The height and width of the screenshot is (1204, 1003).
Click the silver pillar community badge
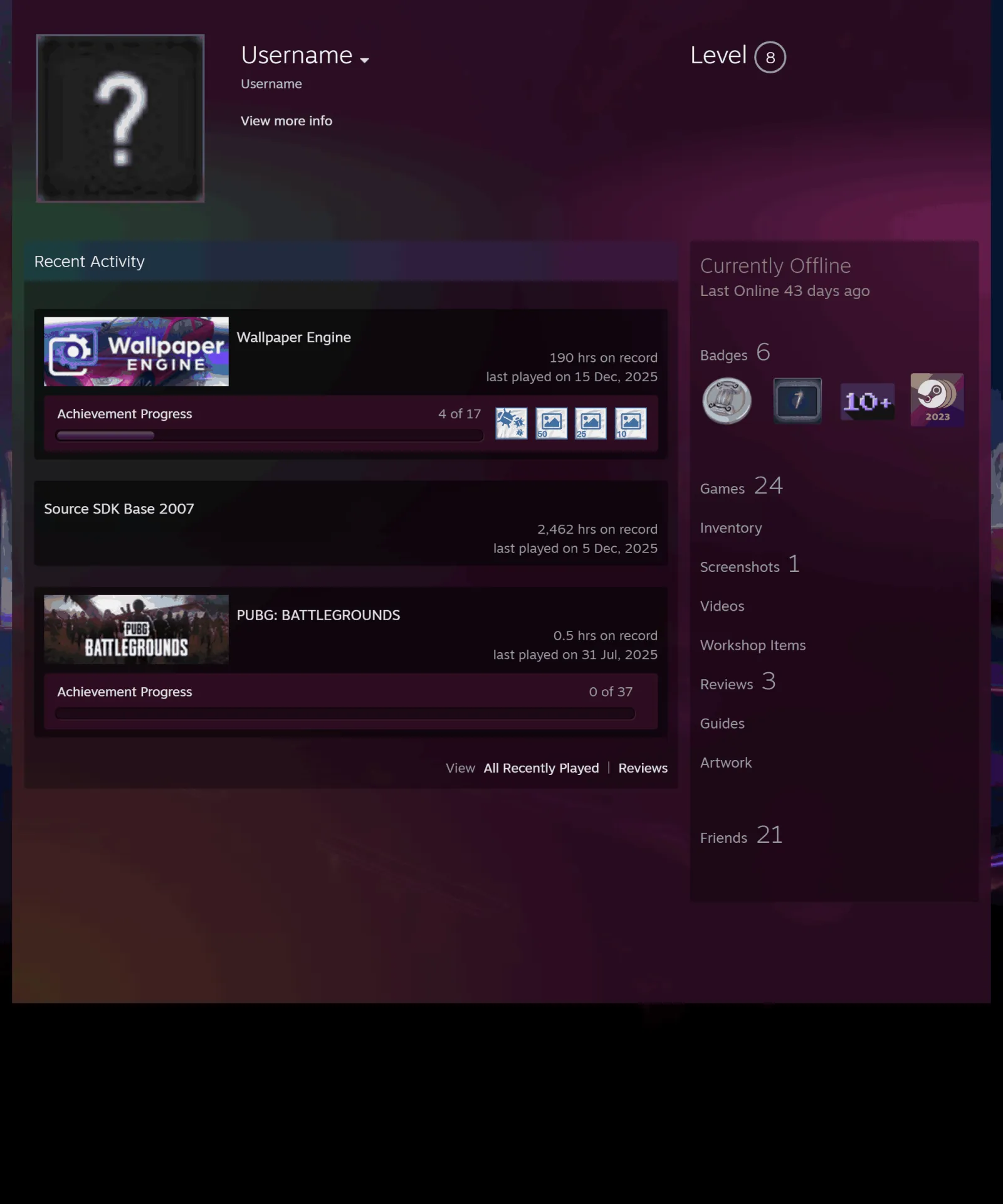727,401
